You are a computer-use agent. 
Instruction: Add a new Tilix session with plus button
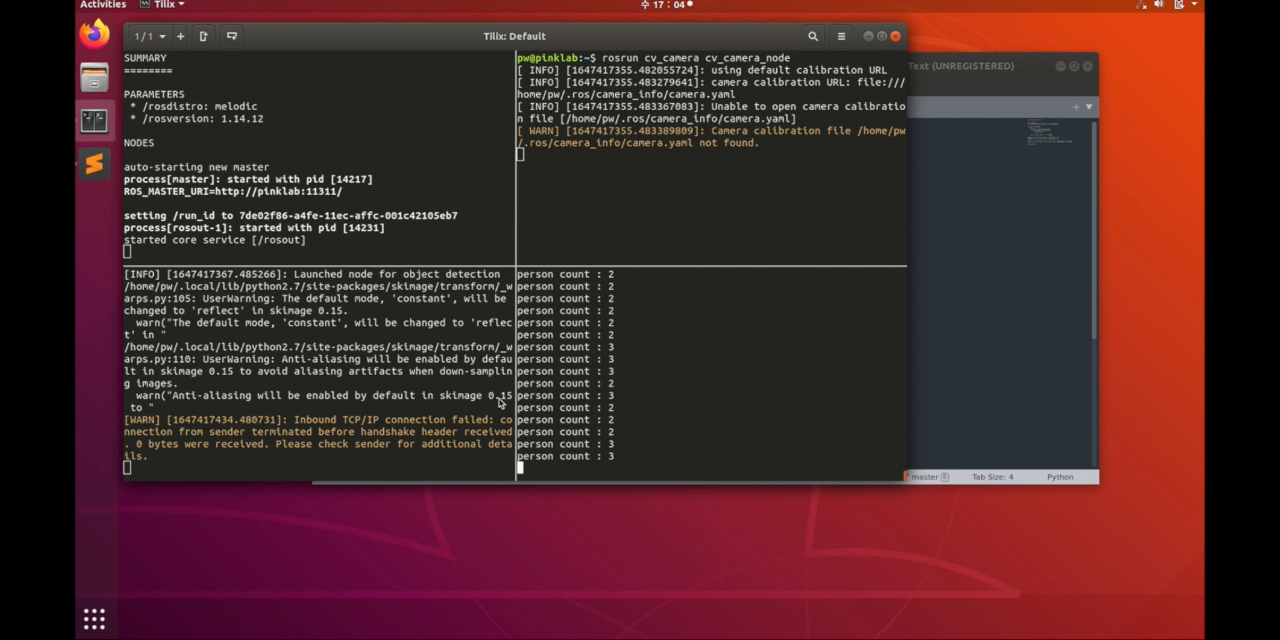point(180,36)
